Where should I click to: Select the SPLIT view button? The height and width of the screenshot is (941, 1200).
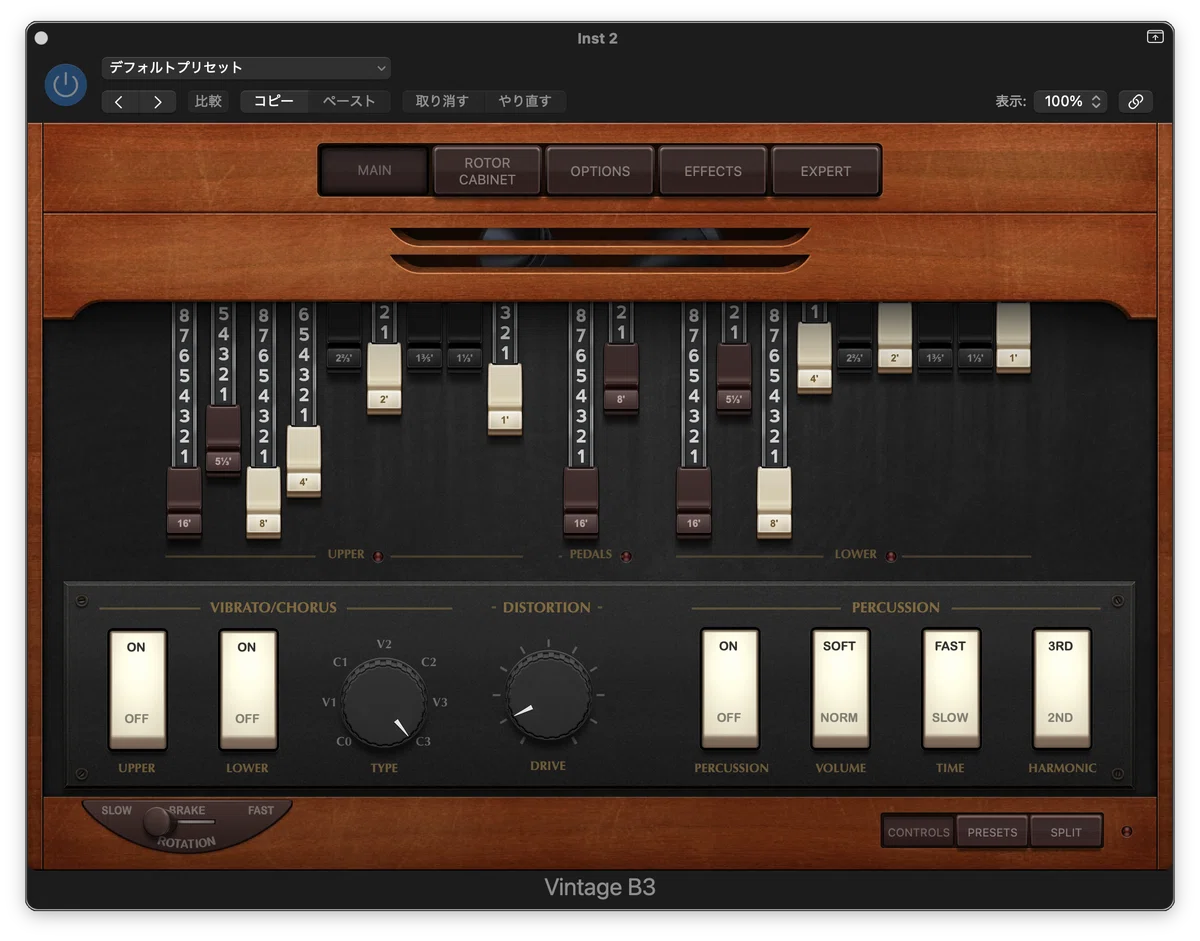[x=1066, y=832]
